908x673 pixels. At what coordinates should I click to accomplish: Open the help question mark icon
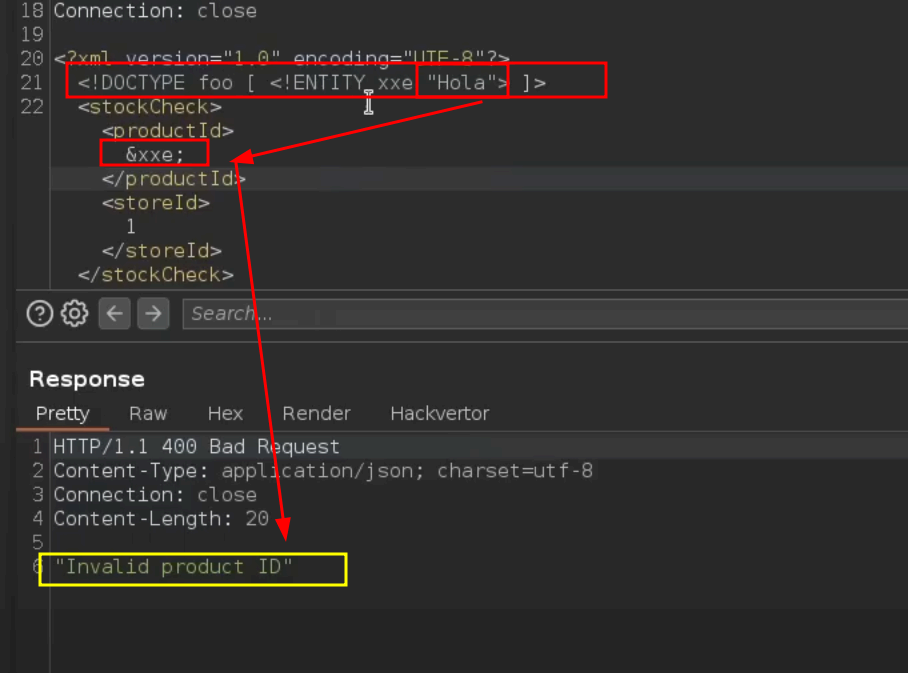[40, 314]
